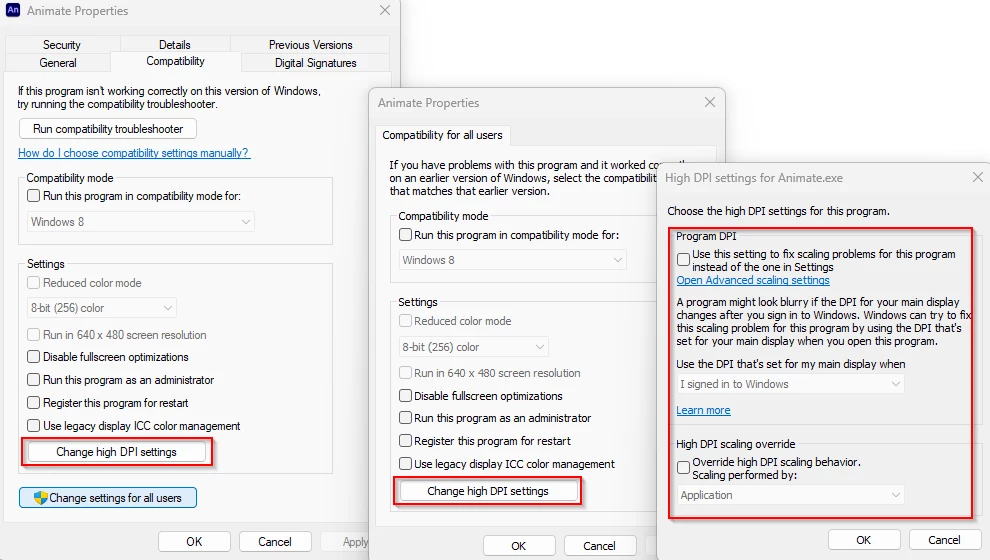Switch to Previous Versions tab
This screenshot has width=990, height=560.
tap(311, 45)
